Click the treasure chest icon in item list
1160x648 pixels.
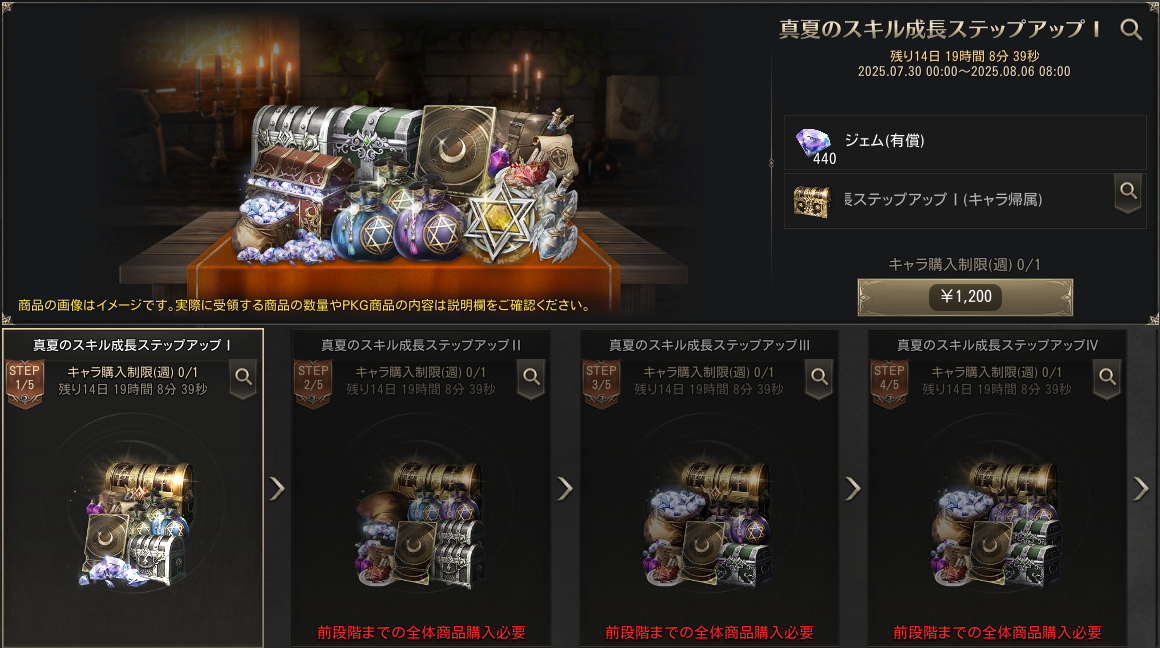pyautogui.click(x=811, y=200)
